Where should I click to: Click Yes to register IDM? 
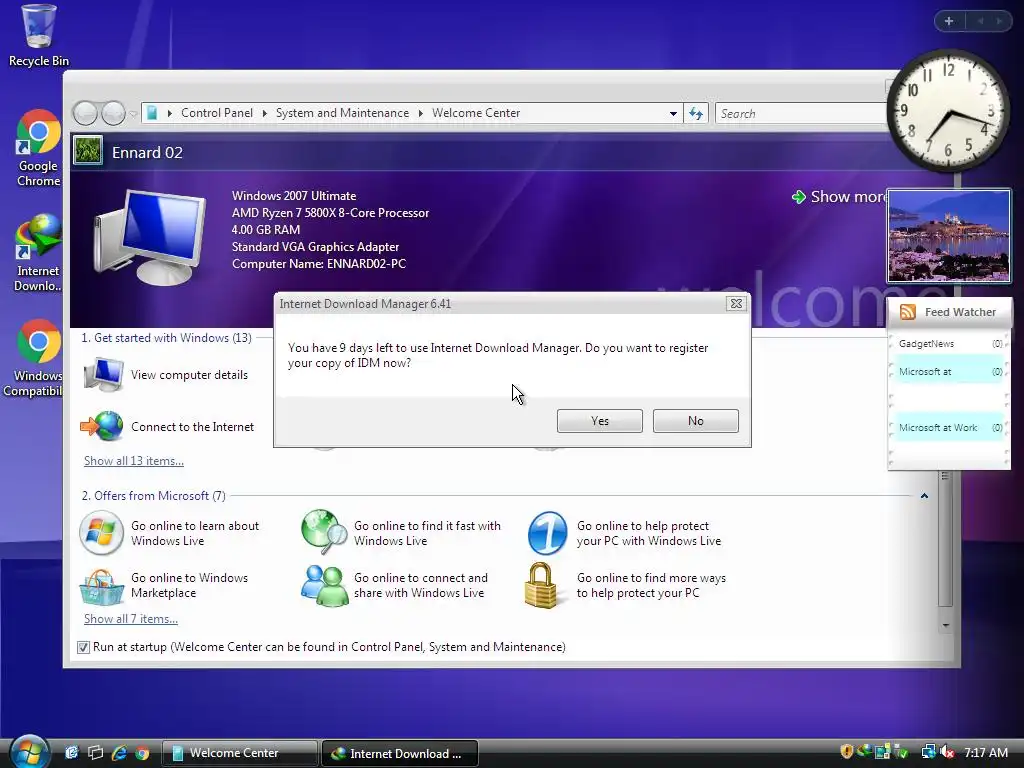pos(600,421)
